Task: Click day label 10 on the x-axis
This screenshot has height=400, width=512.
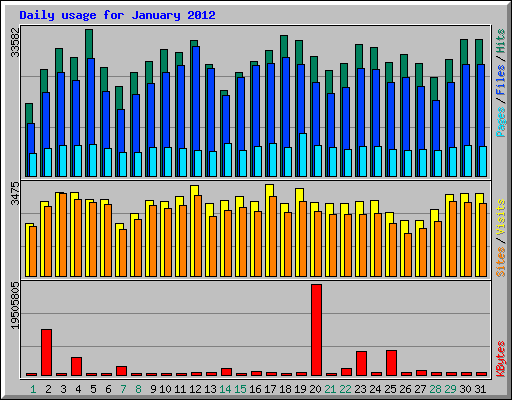Action: [165, 389]
